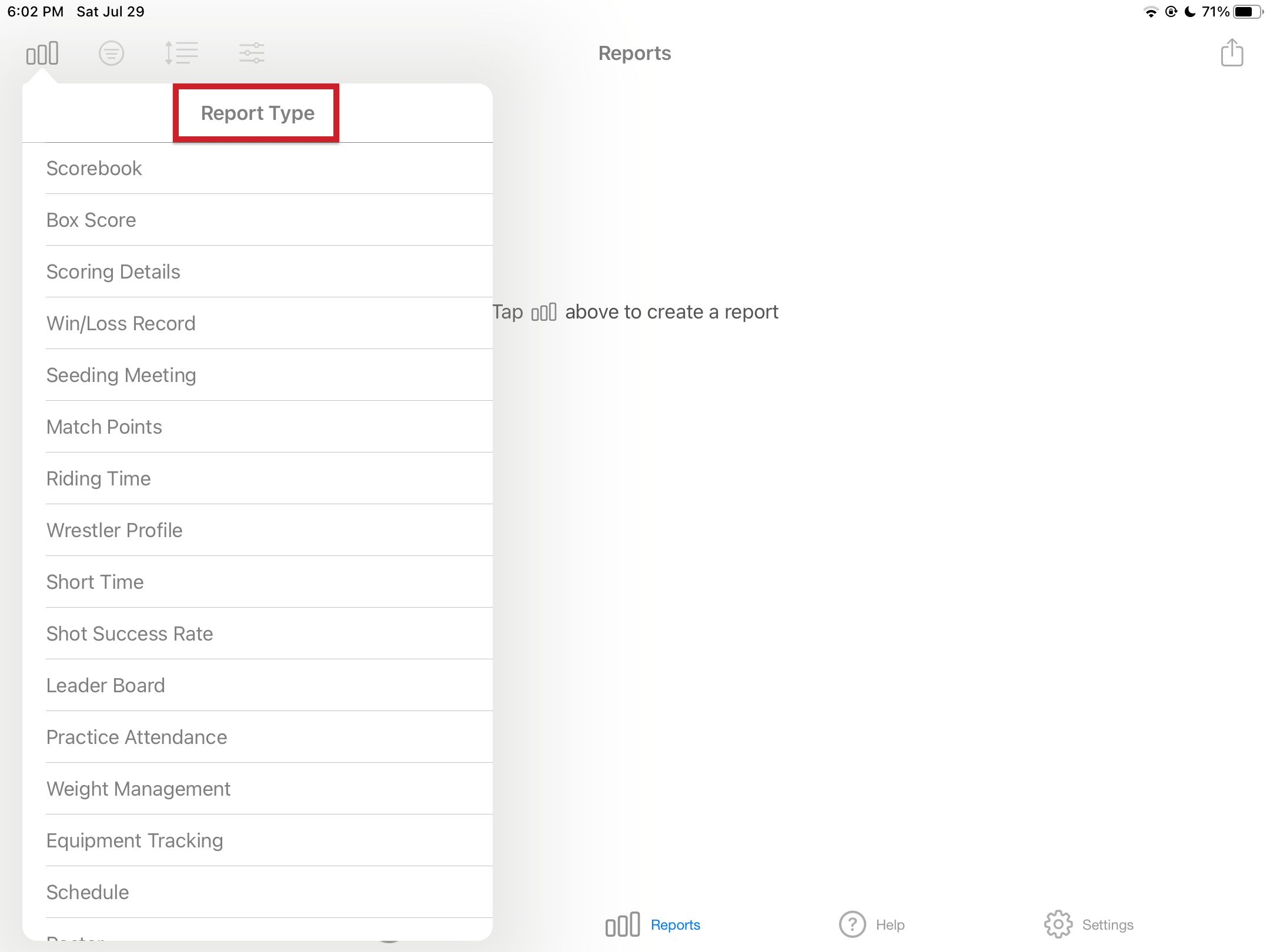Open the Leader Board report

[106, 686]
